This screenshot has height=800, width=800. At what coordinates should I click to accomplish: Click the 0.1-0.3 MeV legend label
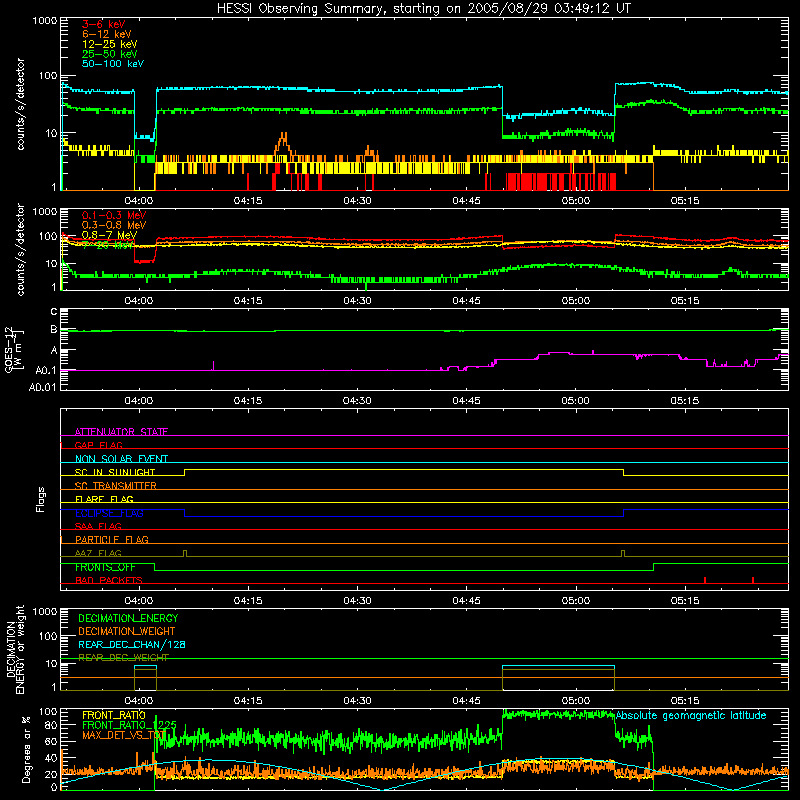pyautogui.click(x=114, y=215)
